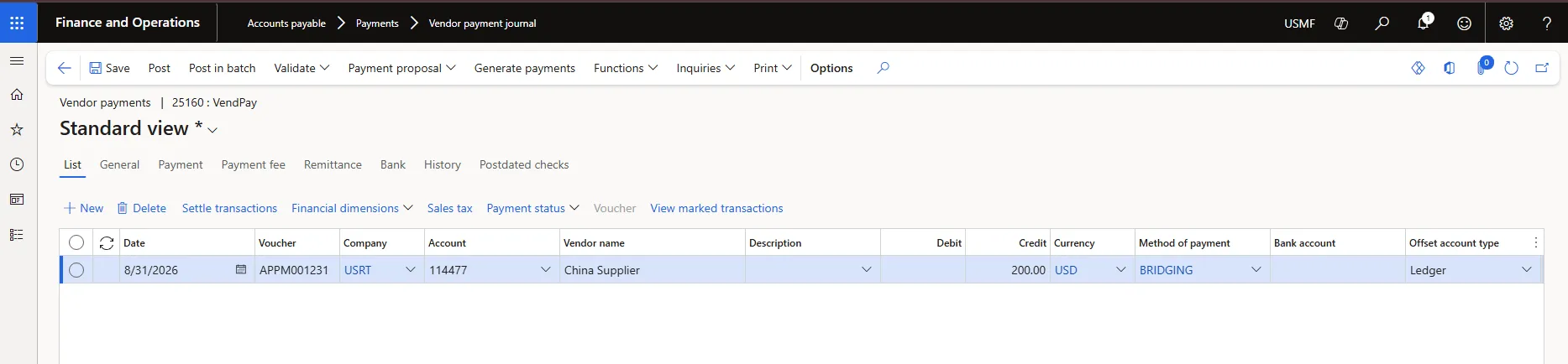Open attachments icon with zero badge
This screenshot has height=364, width=1568.
(1482, 67)
